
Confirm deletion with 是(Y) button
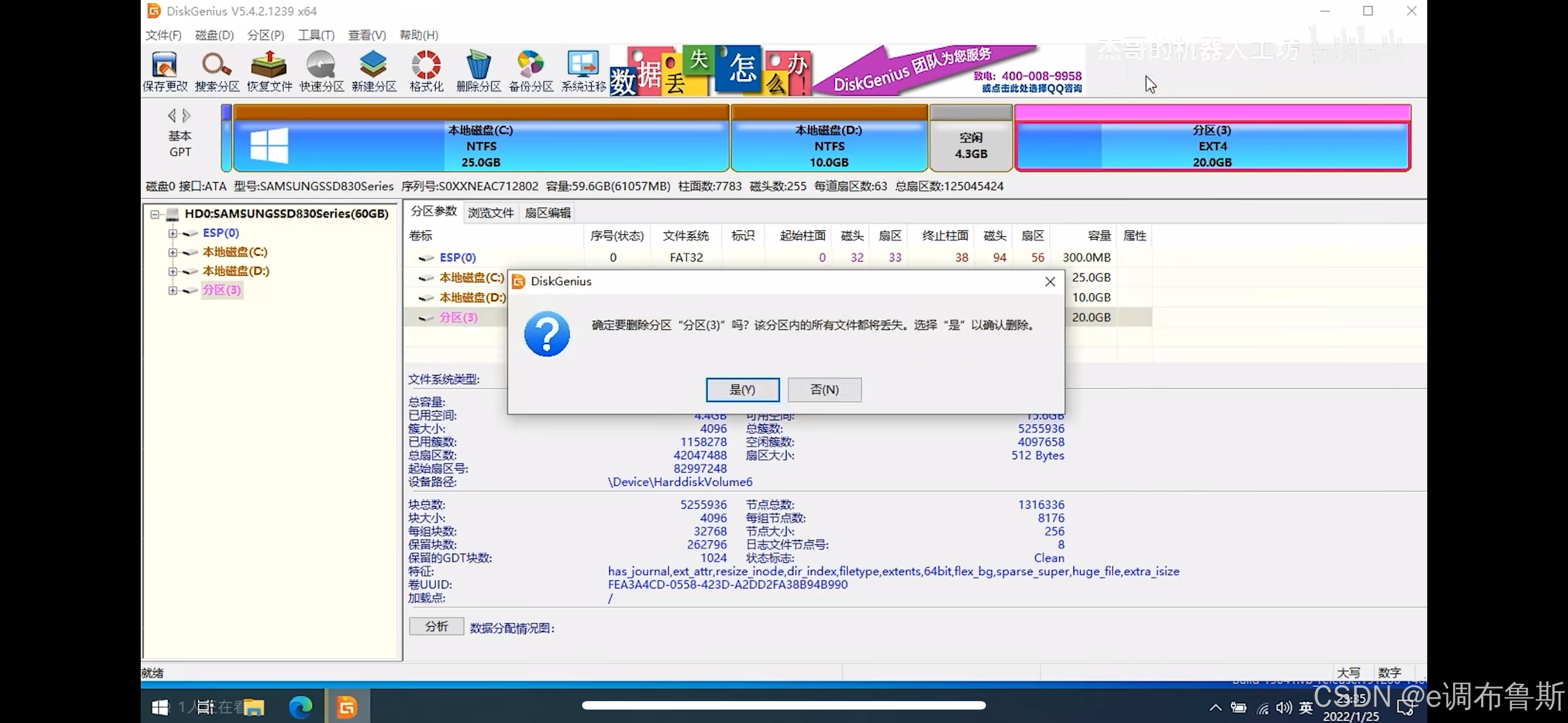coord(743,390)
